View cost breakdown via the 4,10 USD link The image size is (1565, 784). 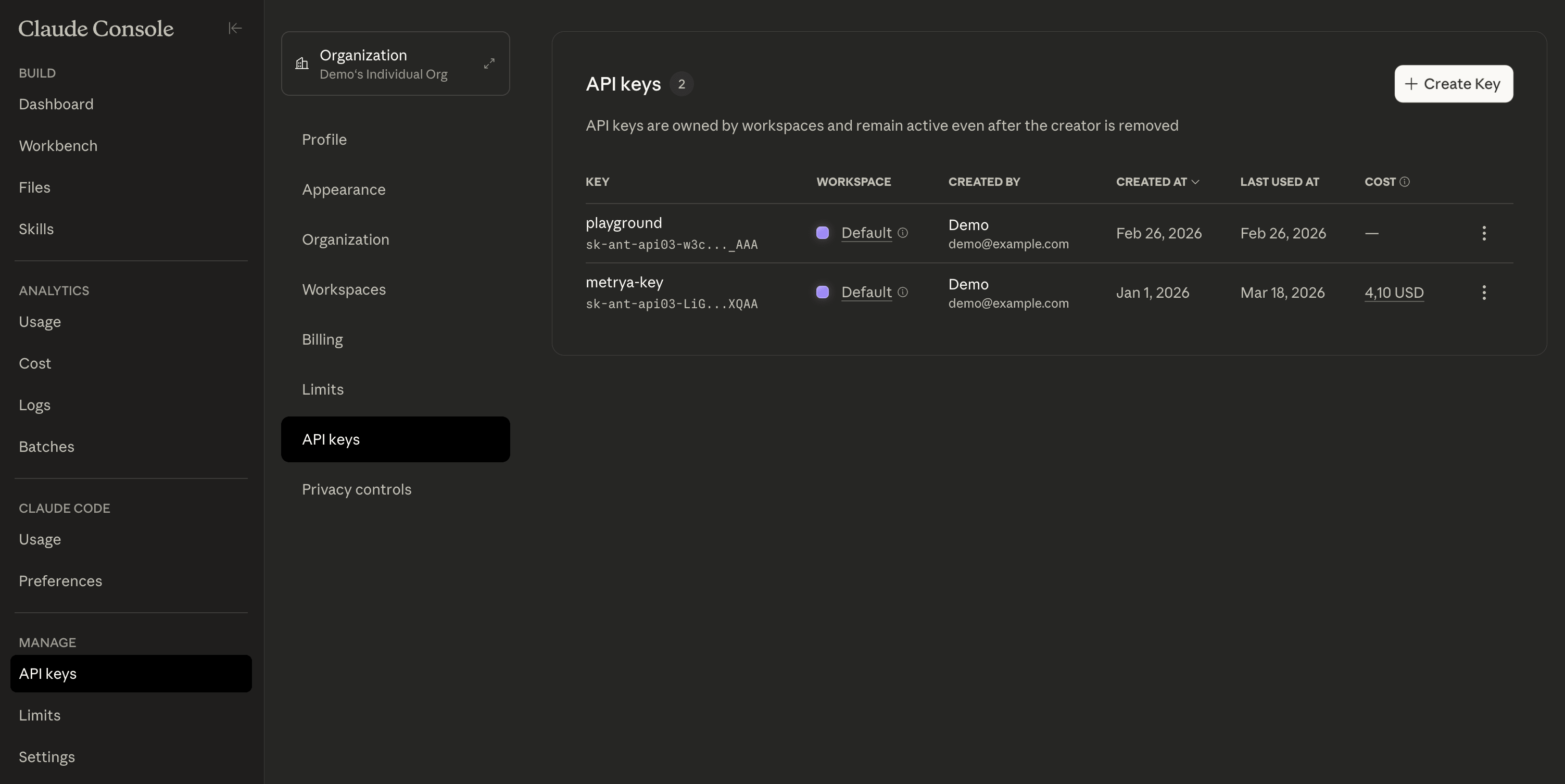coord(1394,293)
